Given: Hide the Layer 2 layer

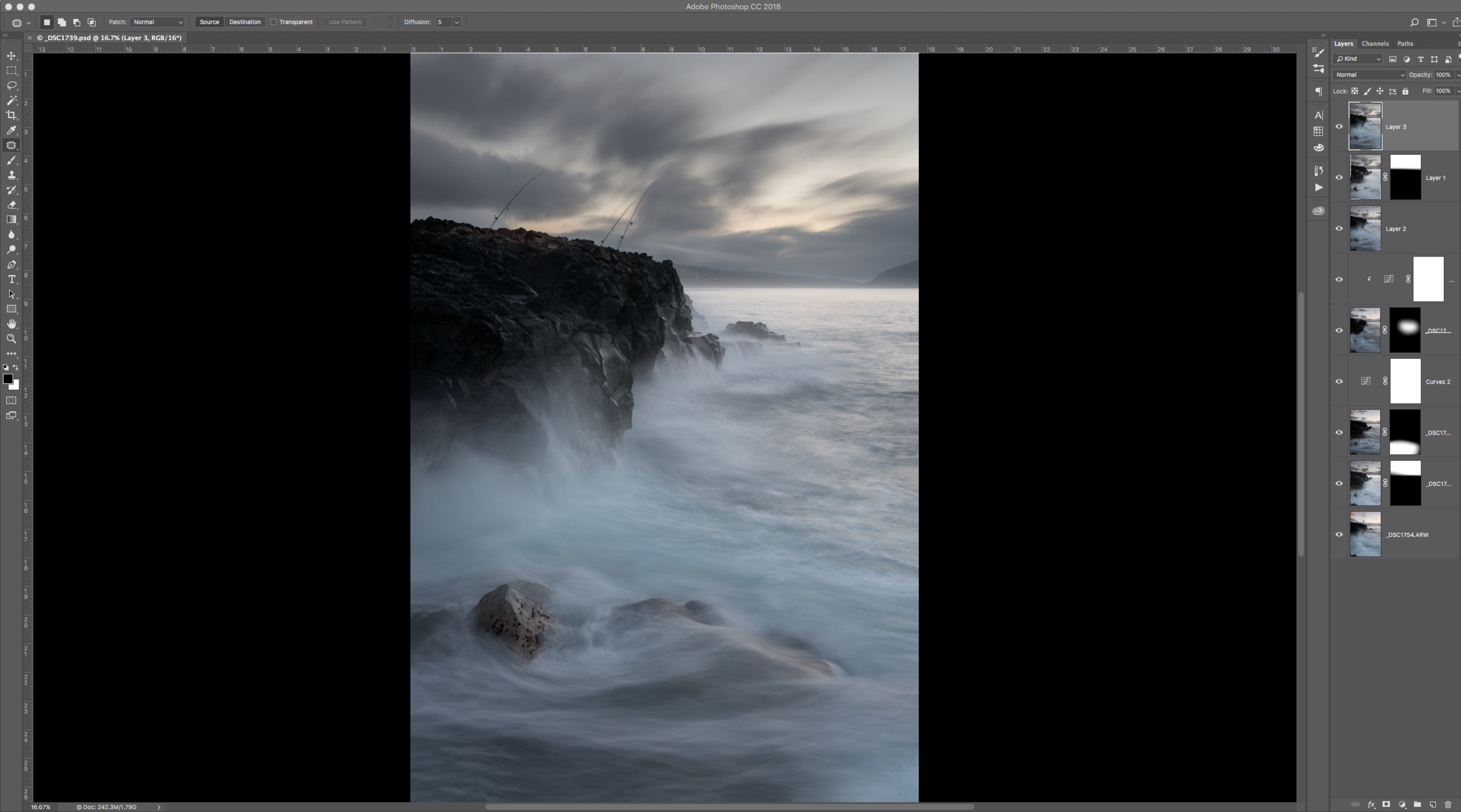Looking at the screenshot, I should point(1339,228).
